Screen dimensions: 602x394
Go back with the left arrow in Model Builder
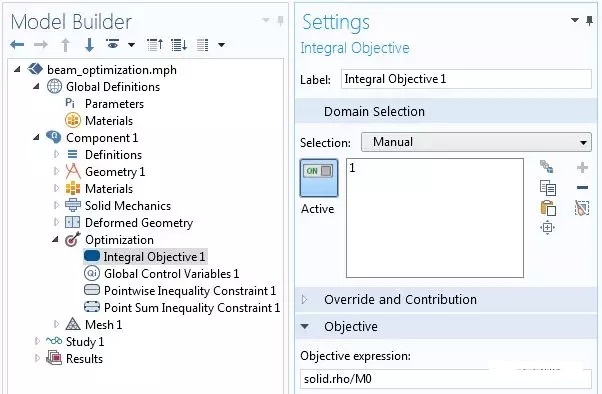(x=17, y=45)
